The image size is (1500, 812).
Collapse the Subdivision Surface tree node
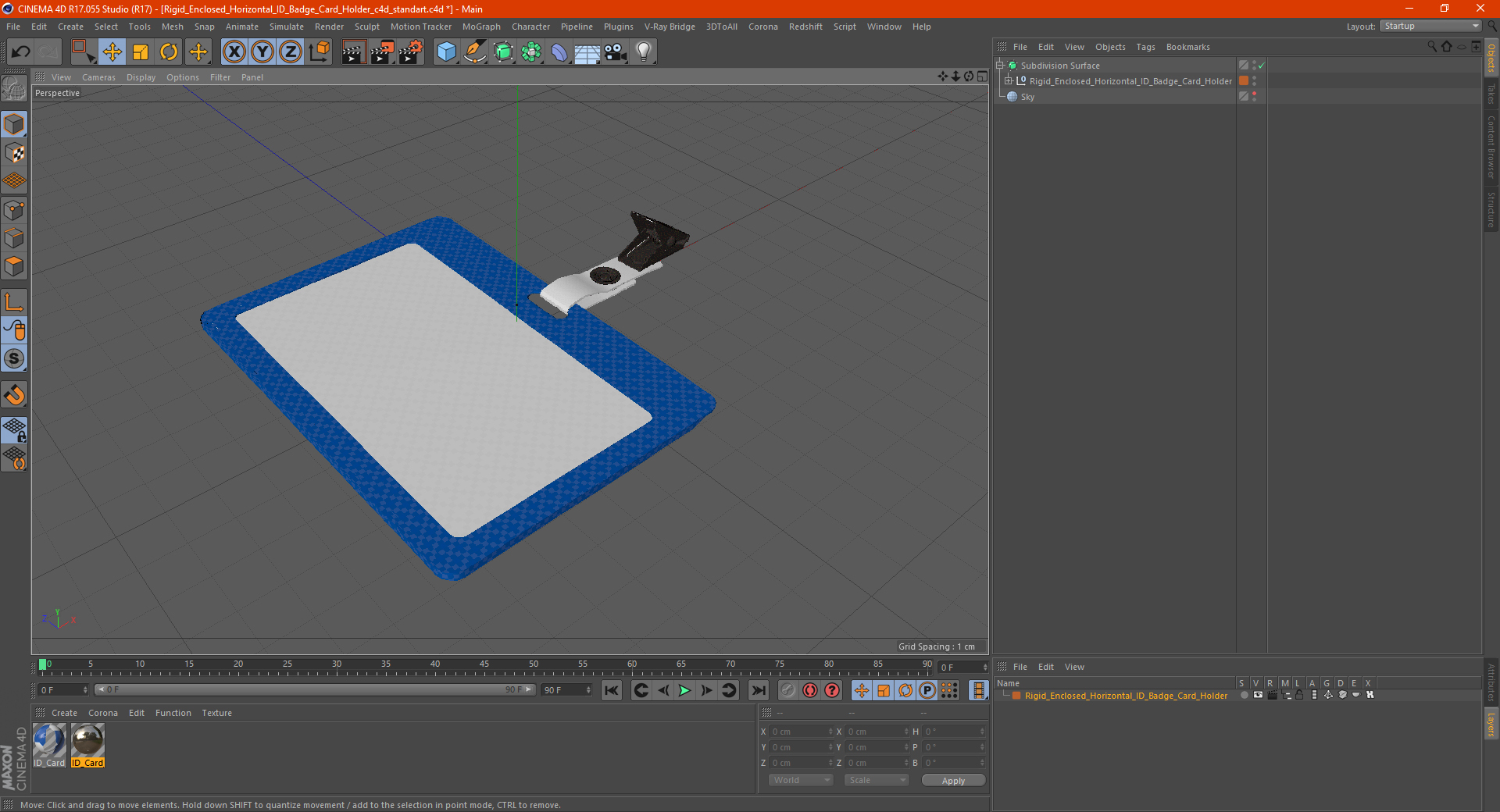click(x=999, y=65)
